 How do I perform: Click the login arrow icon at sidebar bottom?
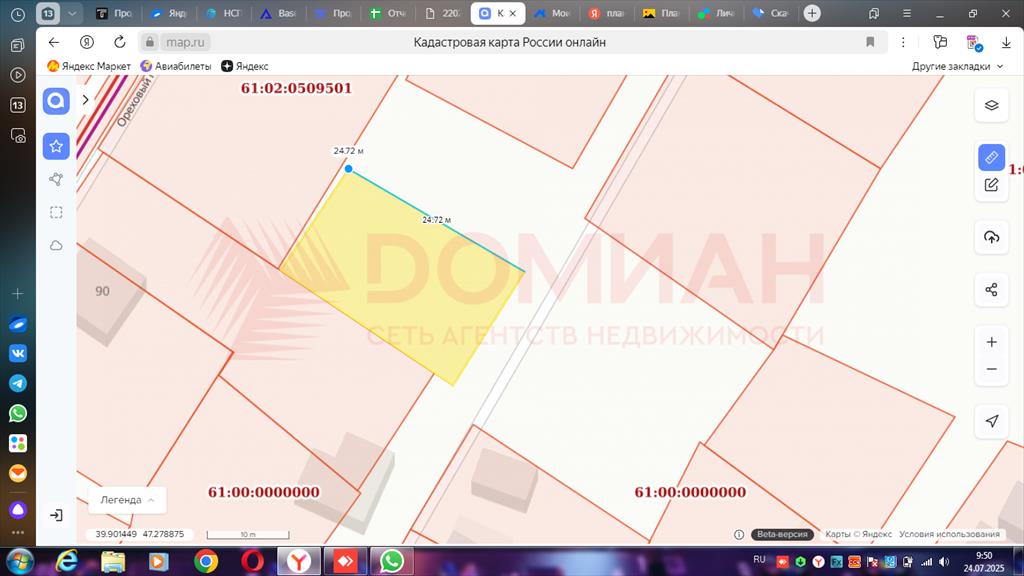(x=56, y=515)
